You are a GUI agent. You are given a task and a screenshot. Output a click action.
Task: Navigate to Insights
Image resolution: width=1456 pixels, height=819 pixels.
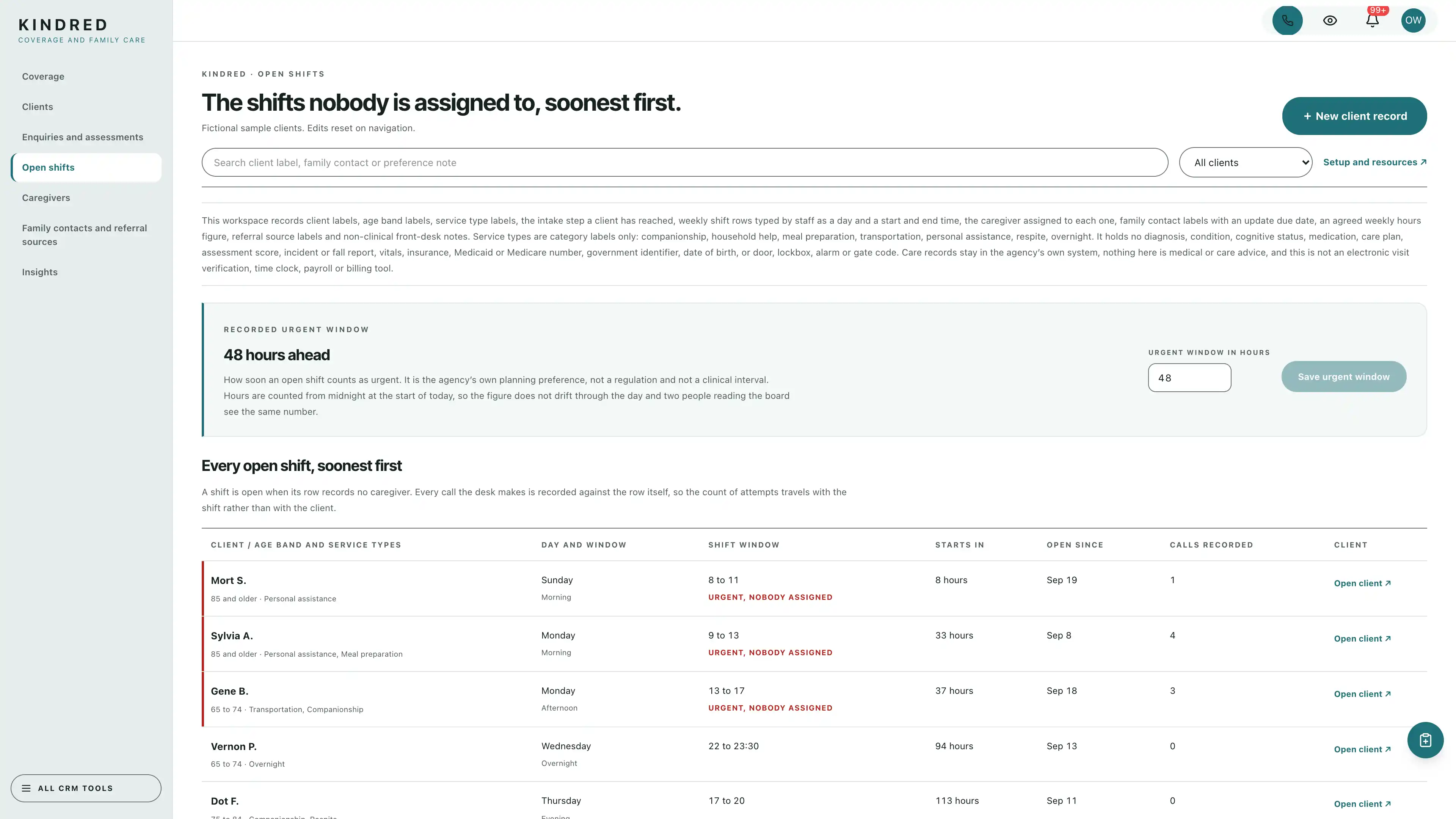pos(39,272)
